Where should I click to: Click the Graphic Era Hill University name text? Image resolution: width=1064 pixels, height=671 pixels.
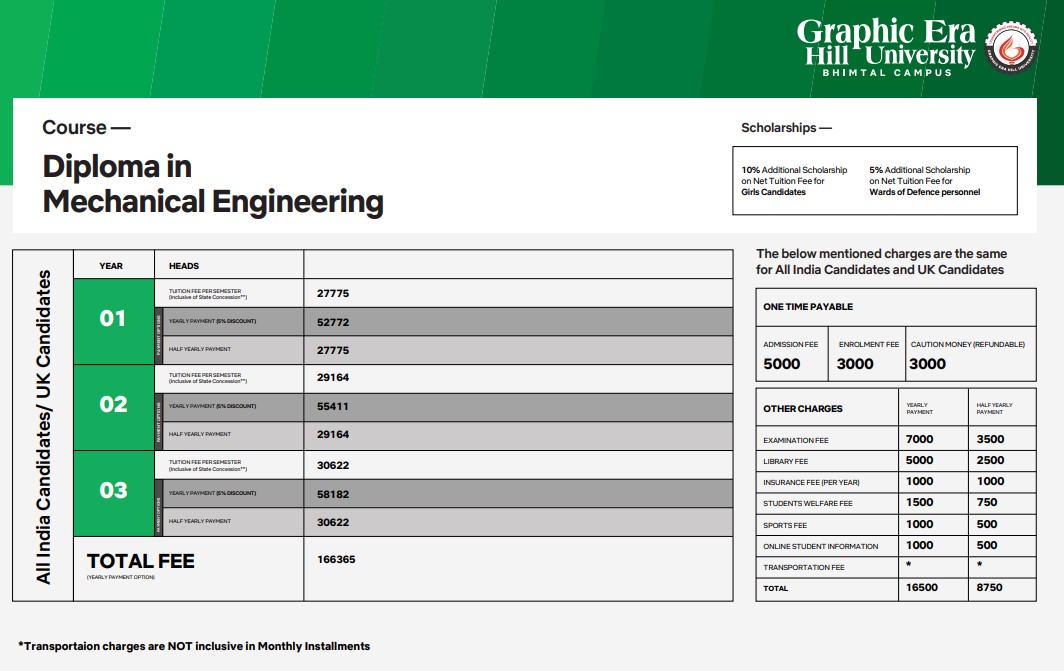click(886, 42)
